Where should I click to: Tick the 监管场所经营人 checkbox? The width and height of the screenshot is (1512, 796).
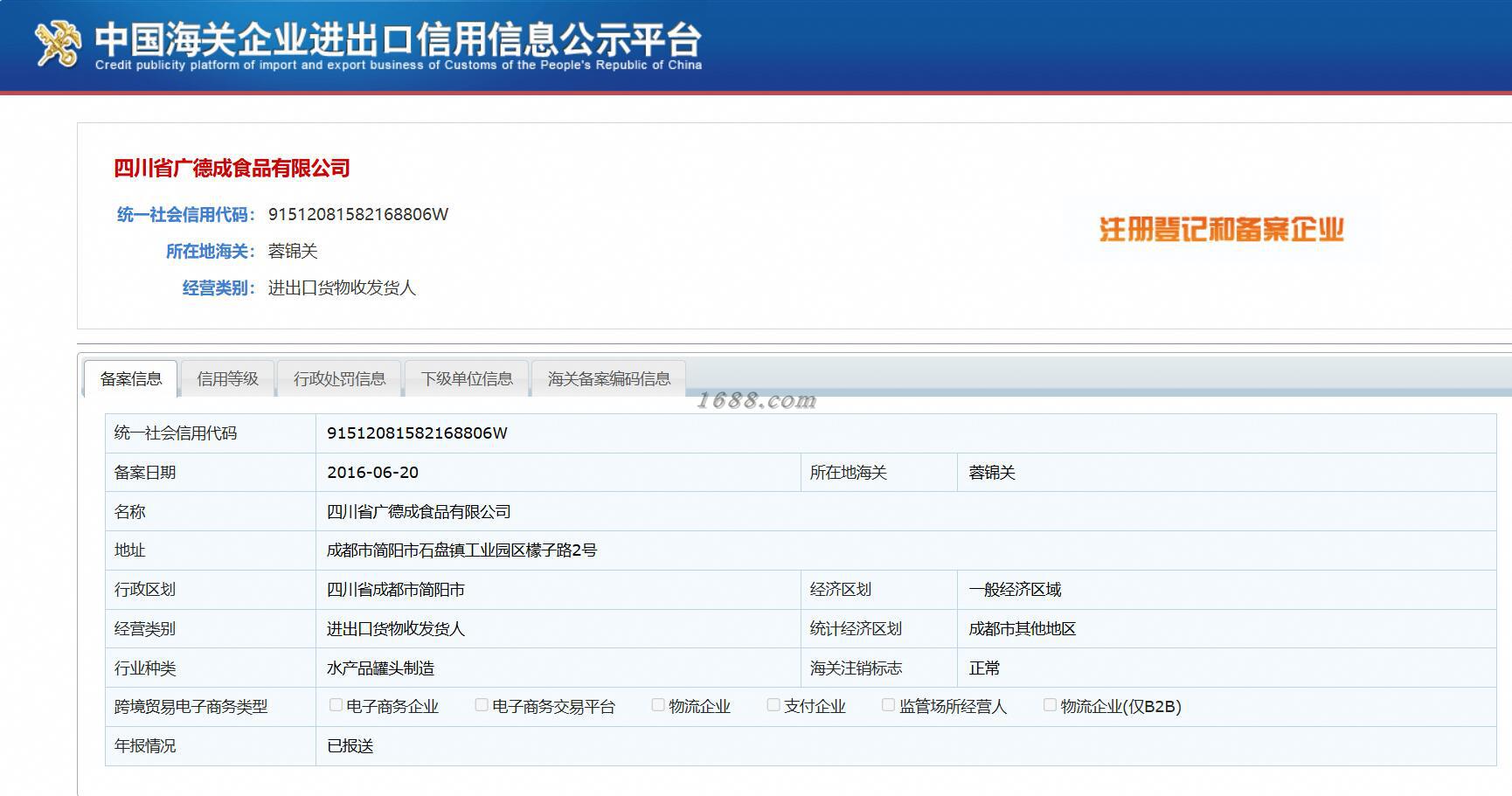(889, 705)
